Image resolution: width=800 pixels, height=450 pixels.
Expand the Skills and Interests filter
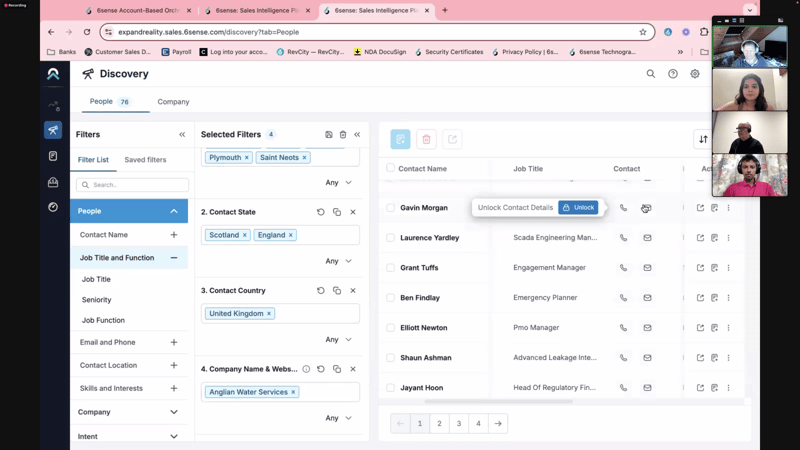coord(174,388)
